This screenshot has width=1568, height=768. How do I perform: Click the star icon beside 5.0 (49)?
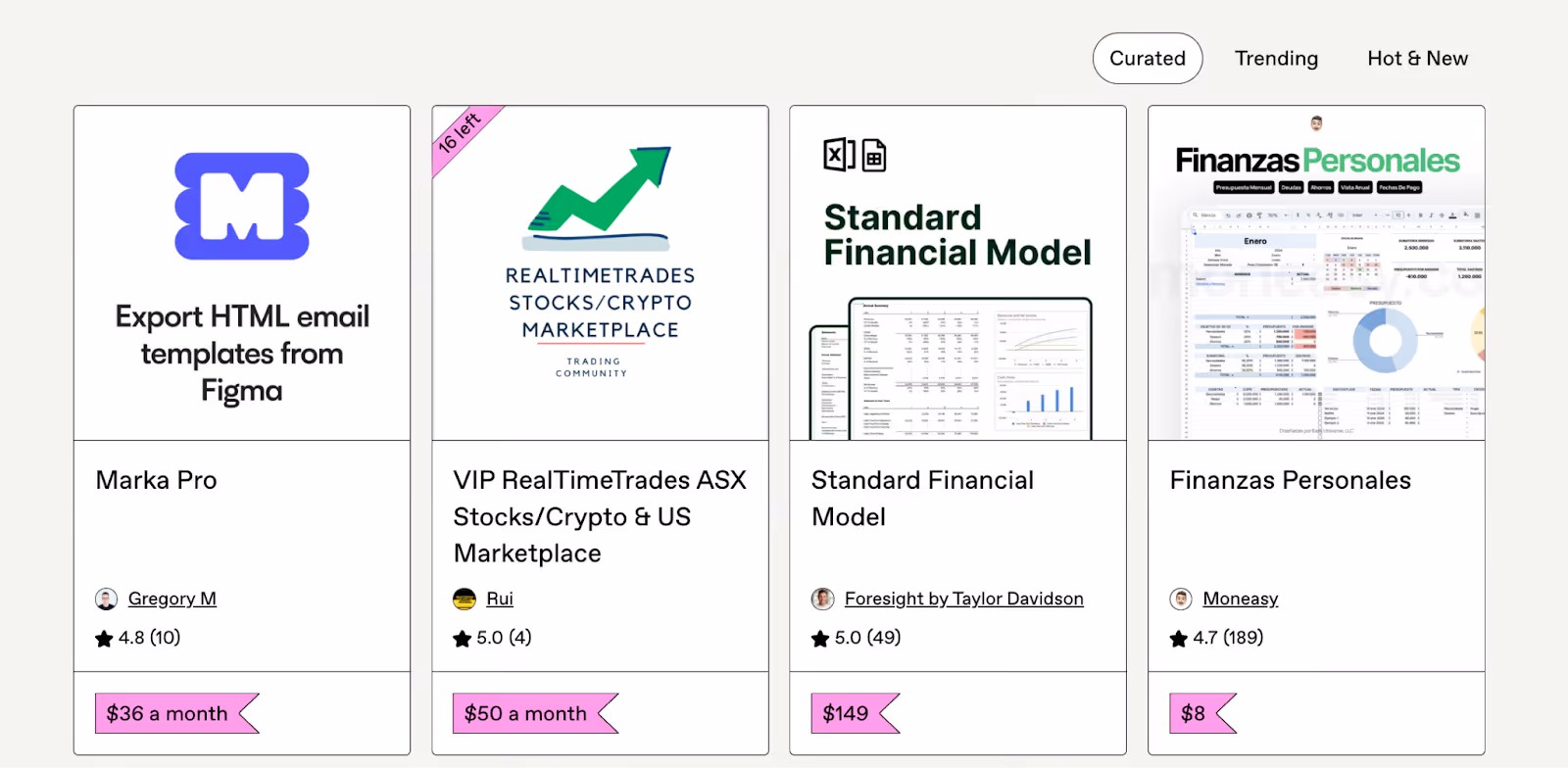pos(820,639)
